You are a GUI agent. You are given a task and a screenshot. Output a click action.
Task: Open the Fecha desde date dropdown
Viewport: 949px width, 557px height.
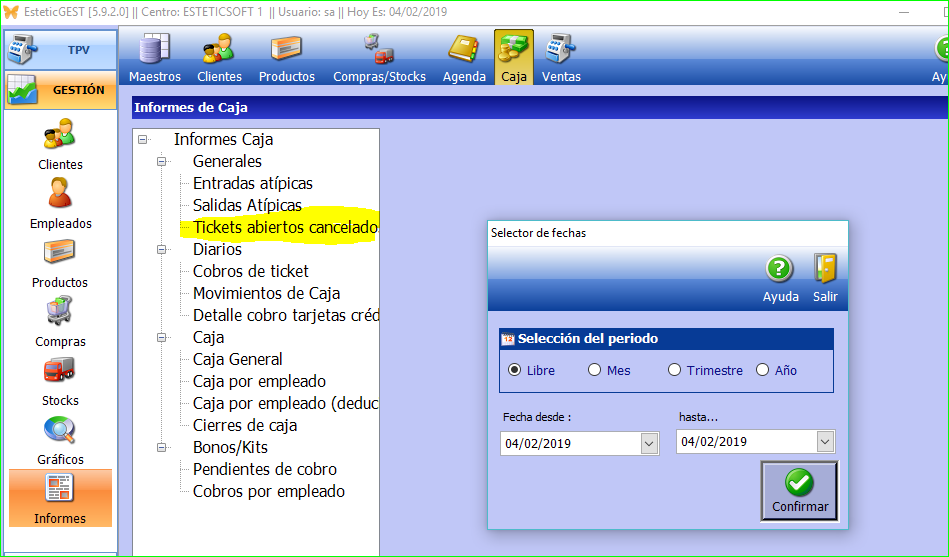(648, 443)
